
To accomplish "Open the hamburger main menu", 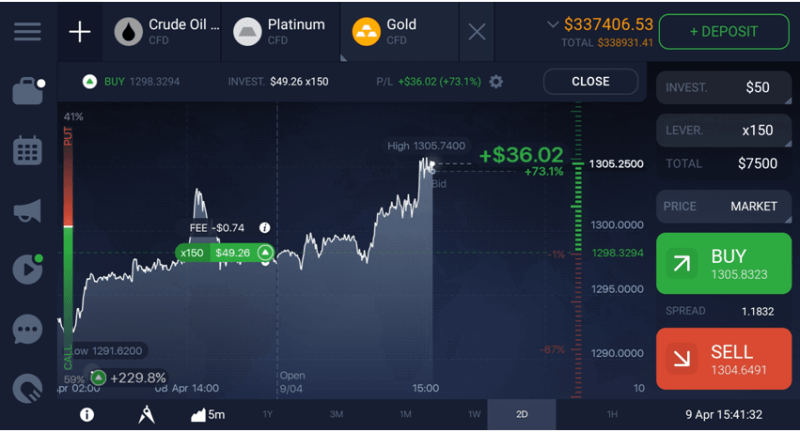I will [x=28, y=32].
